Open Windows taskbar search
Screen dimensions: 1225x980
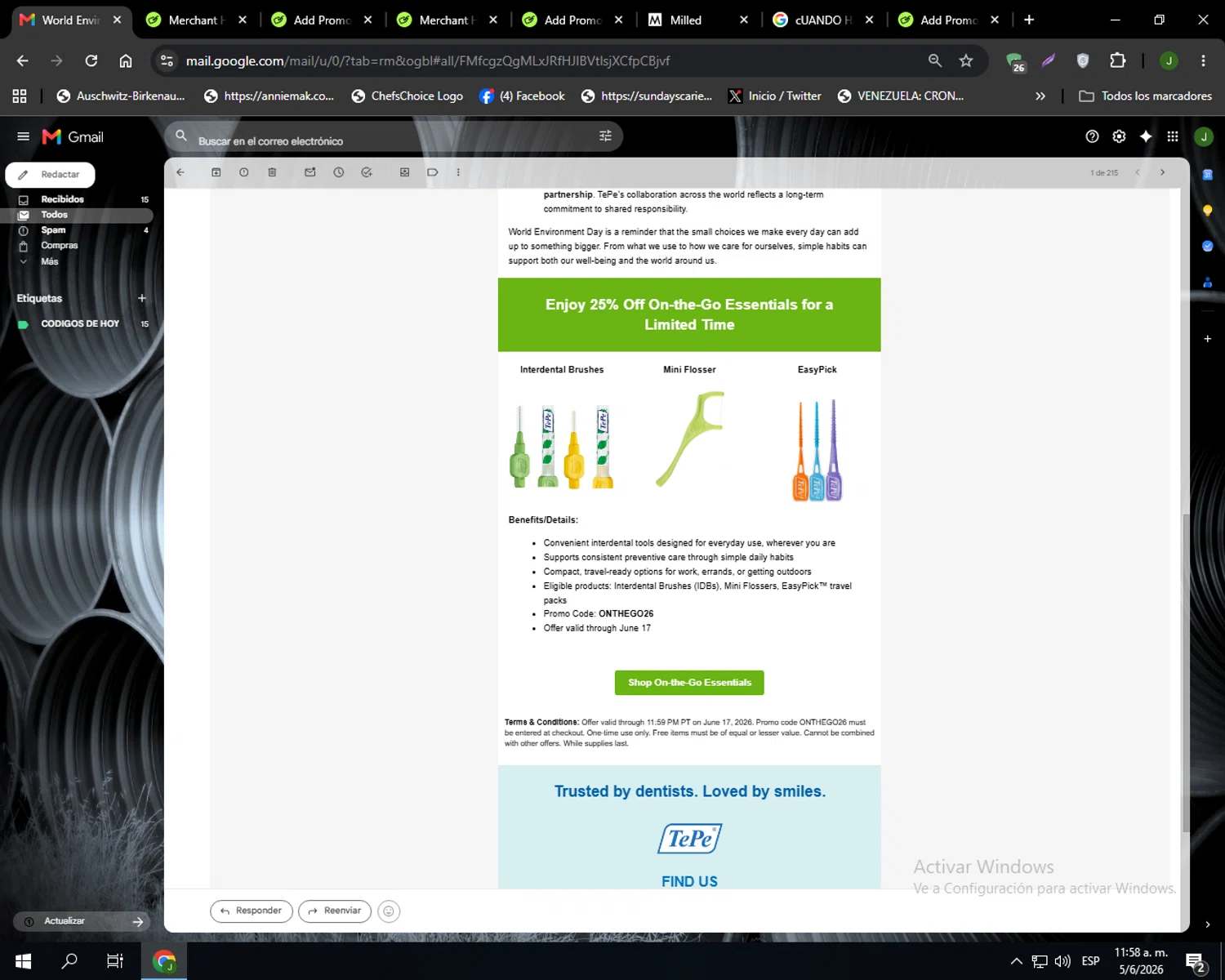(69, 961)
